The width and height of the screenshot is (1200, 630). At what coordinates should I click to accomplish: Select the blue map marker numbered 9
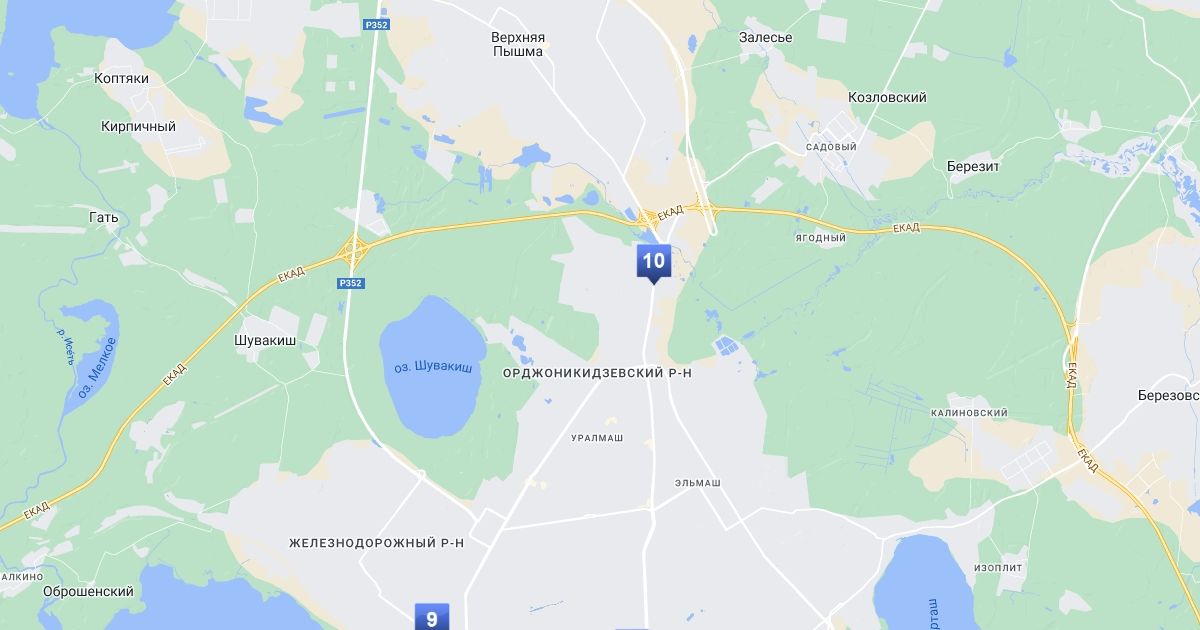tap(432, 617)
